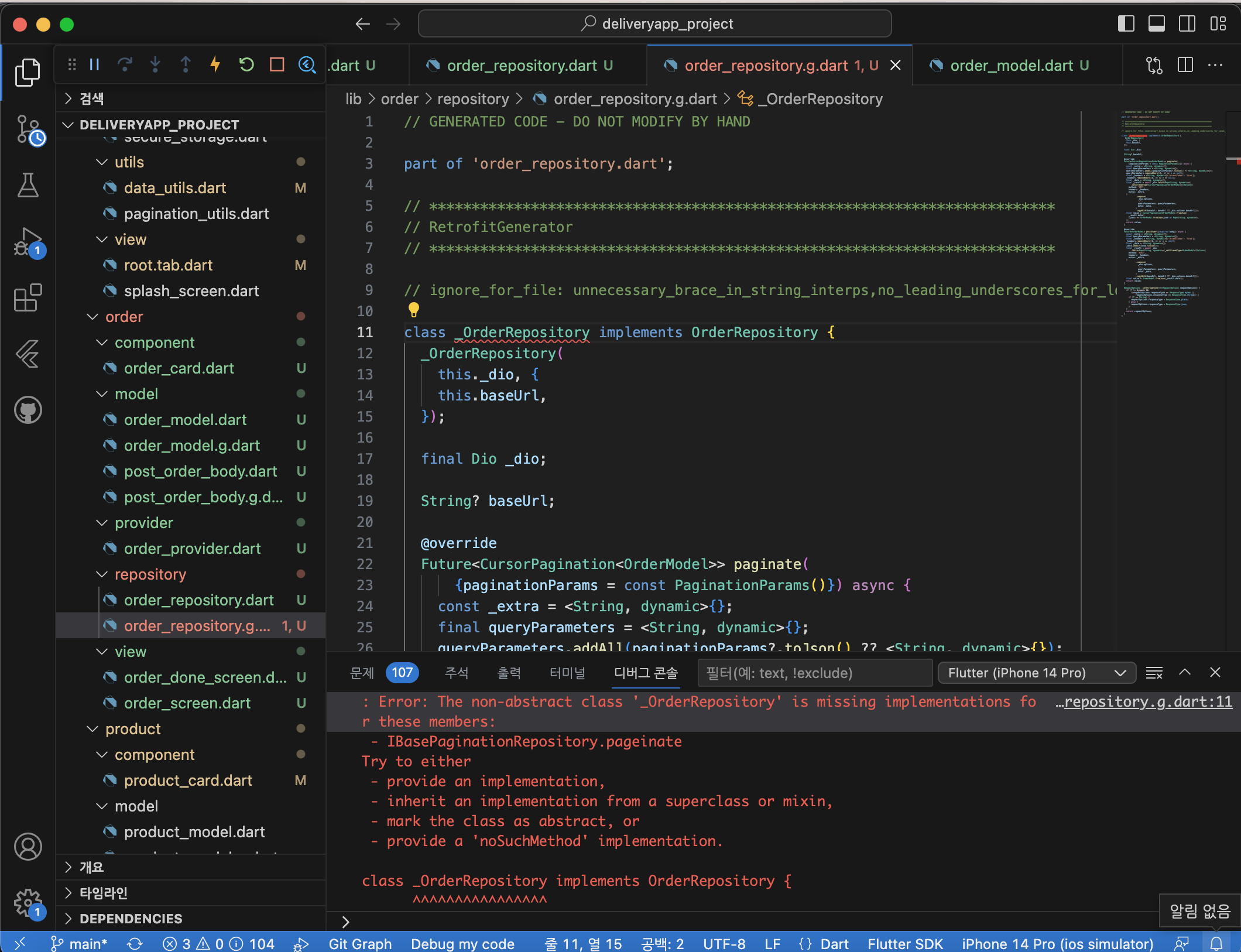
Task: Open the Accounts icon
Action: point(28,847)
